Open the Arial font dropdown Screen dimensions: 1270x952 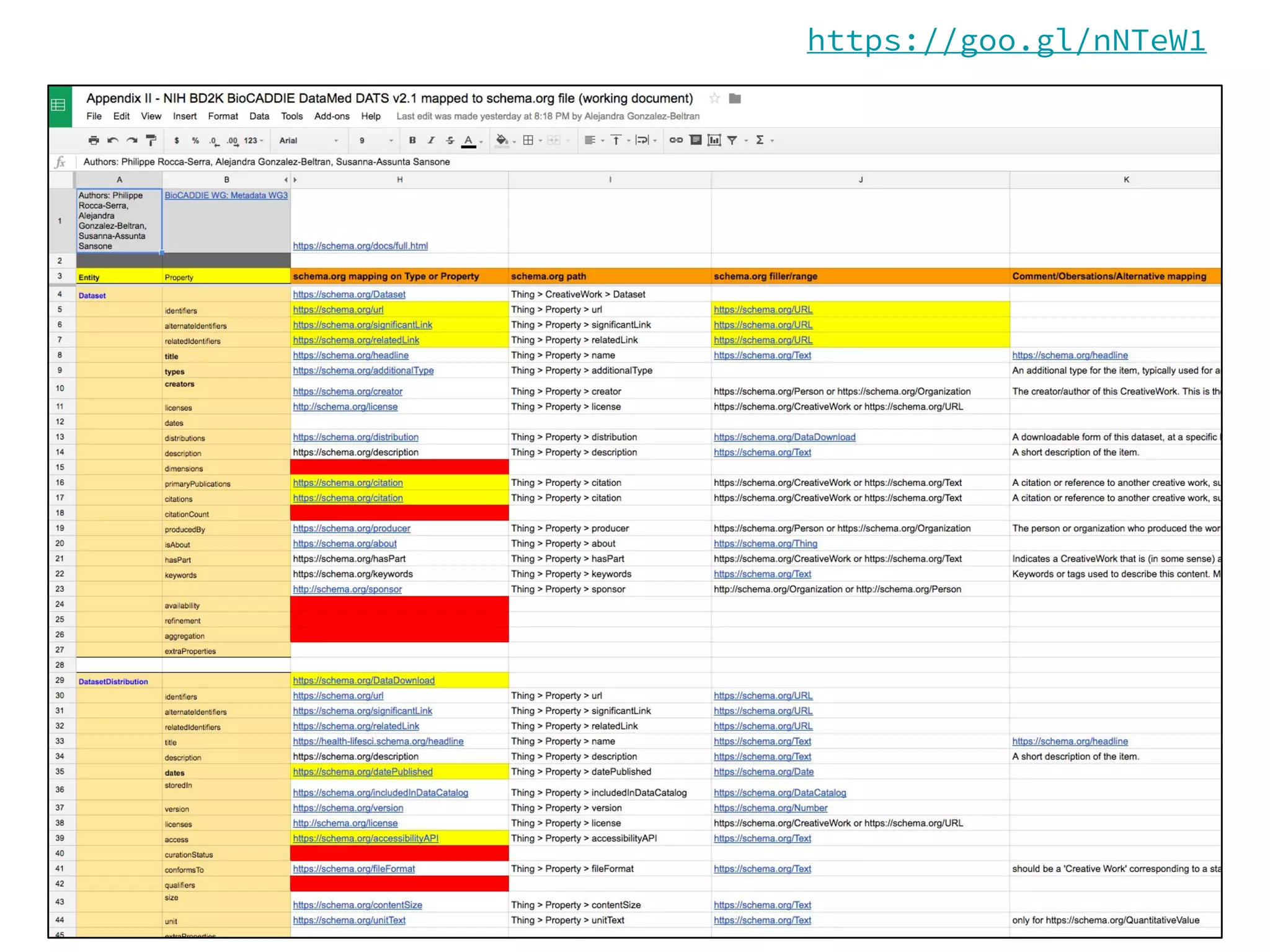click(x=308, y=141)
